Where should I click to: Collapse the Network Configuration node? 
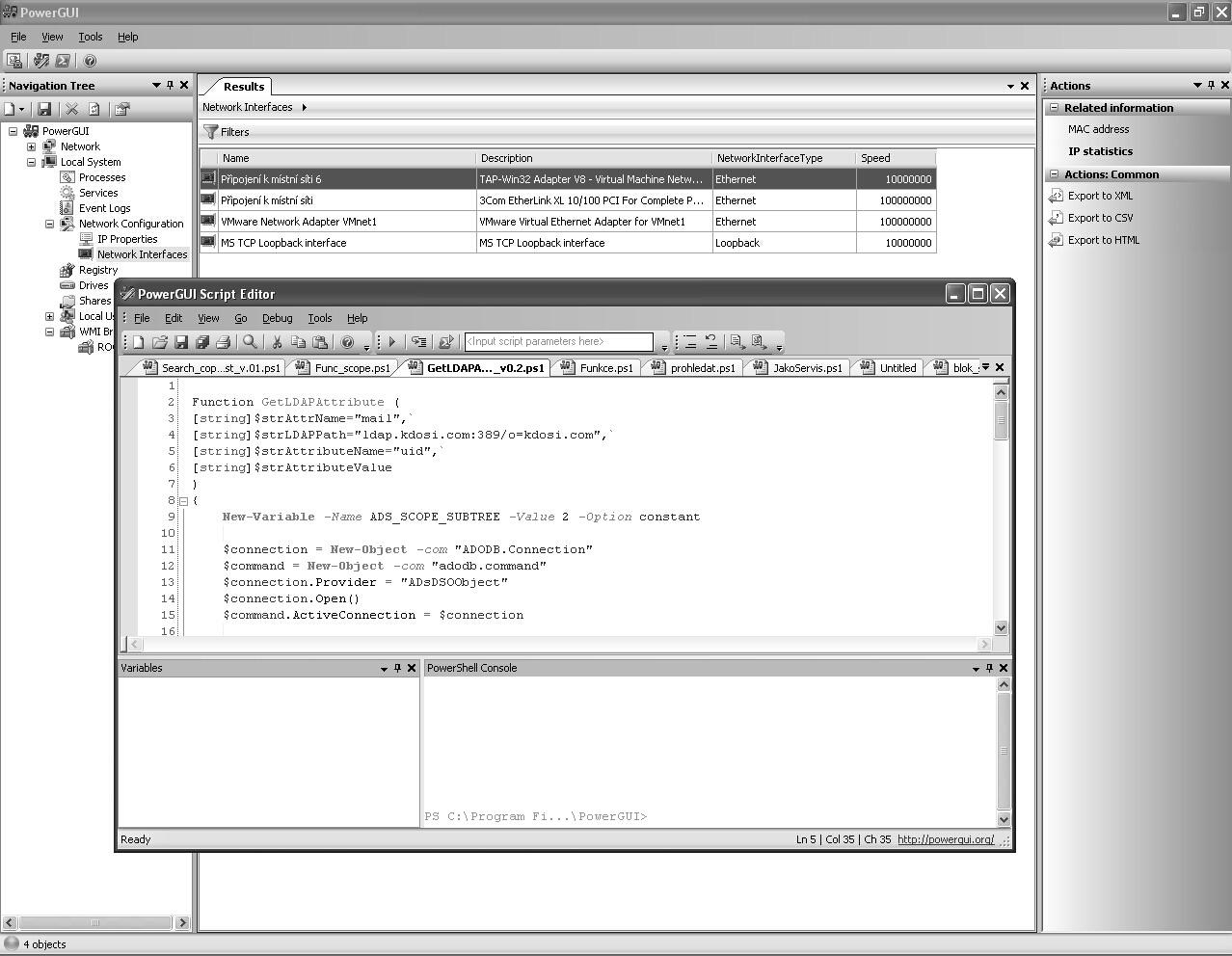point(49,224)
